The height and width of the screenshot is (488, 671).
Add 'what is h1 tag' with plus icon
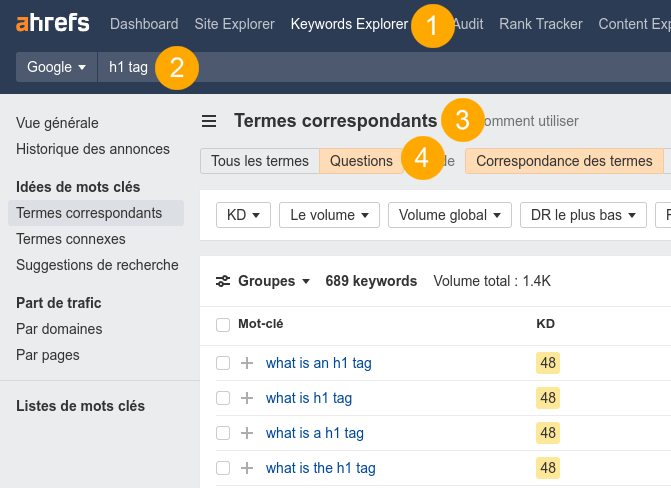point(247,398)
